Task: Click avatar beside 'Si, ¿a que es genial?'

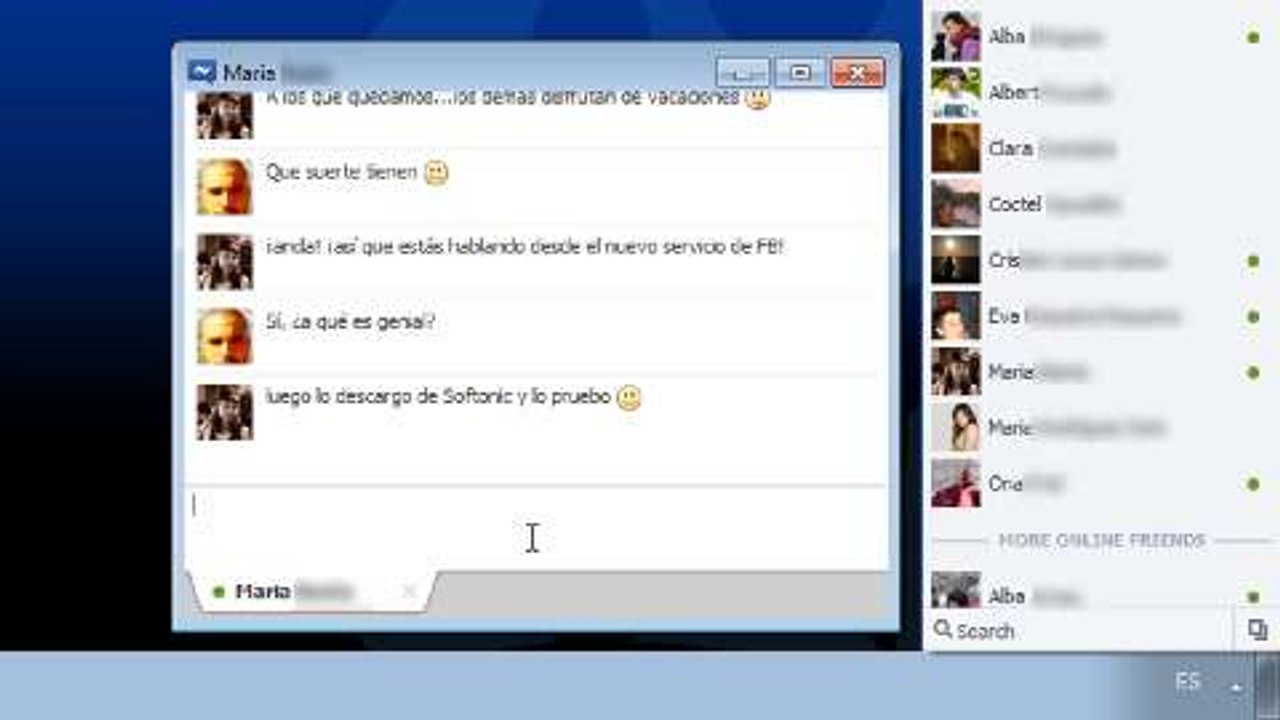Action: (224, 336)
